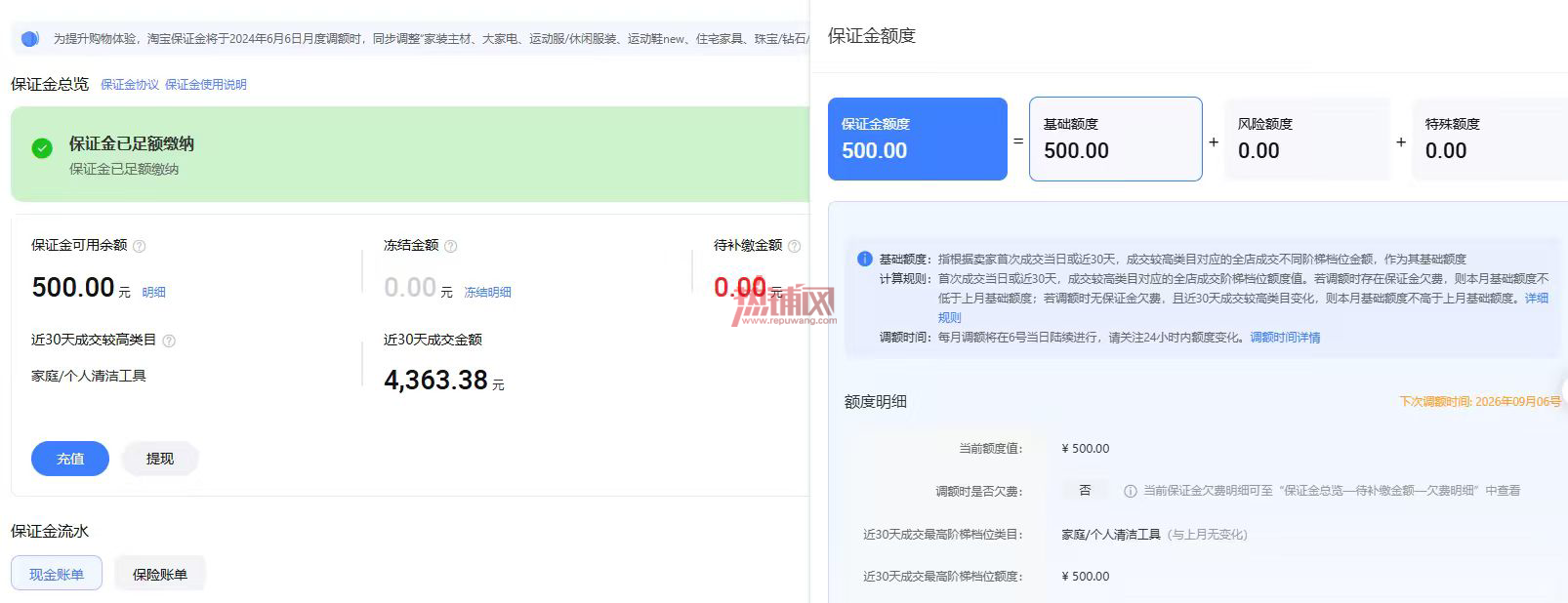Select the 基础额度 500.00 card
The width and height of the screenshot is (1568, 603).
click(1115, 139)
